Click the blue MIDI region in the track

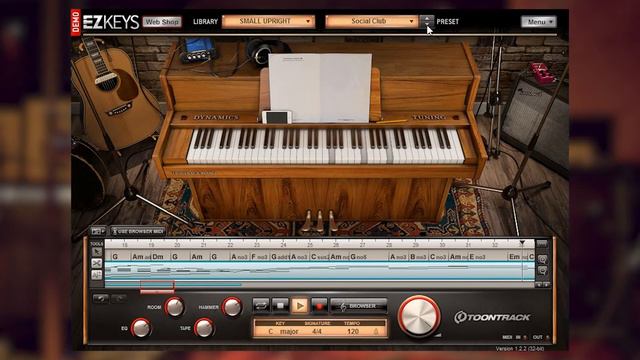[320, 271]
